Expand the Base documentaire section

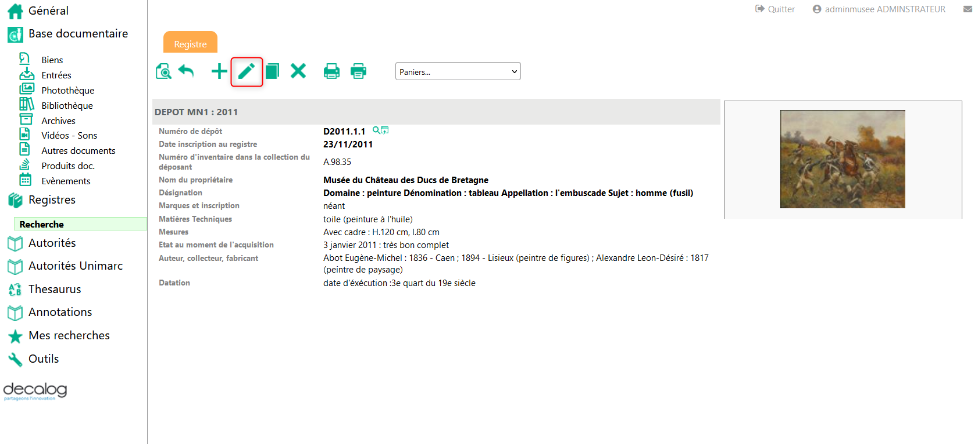[x=77, y=34]
